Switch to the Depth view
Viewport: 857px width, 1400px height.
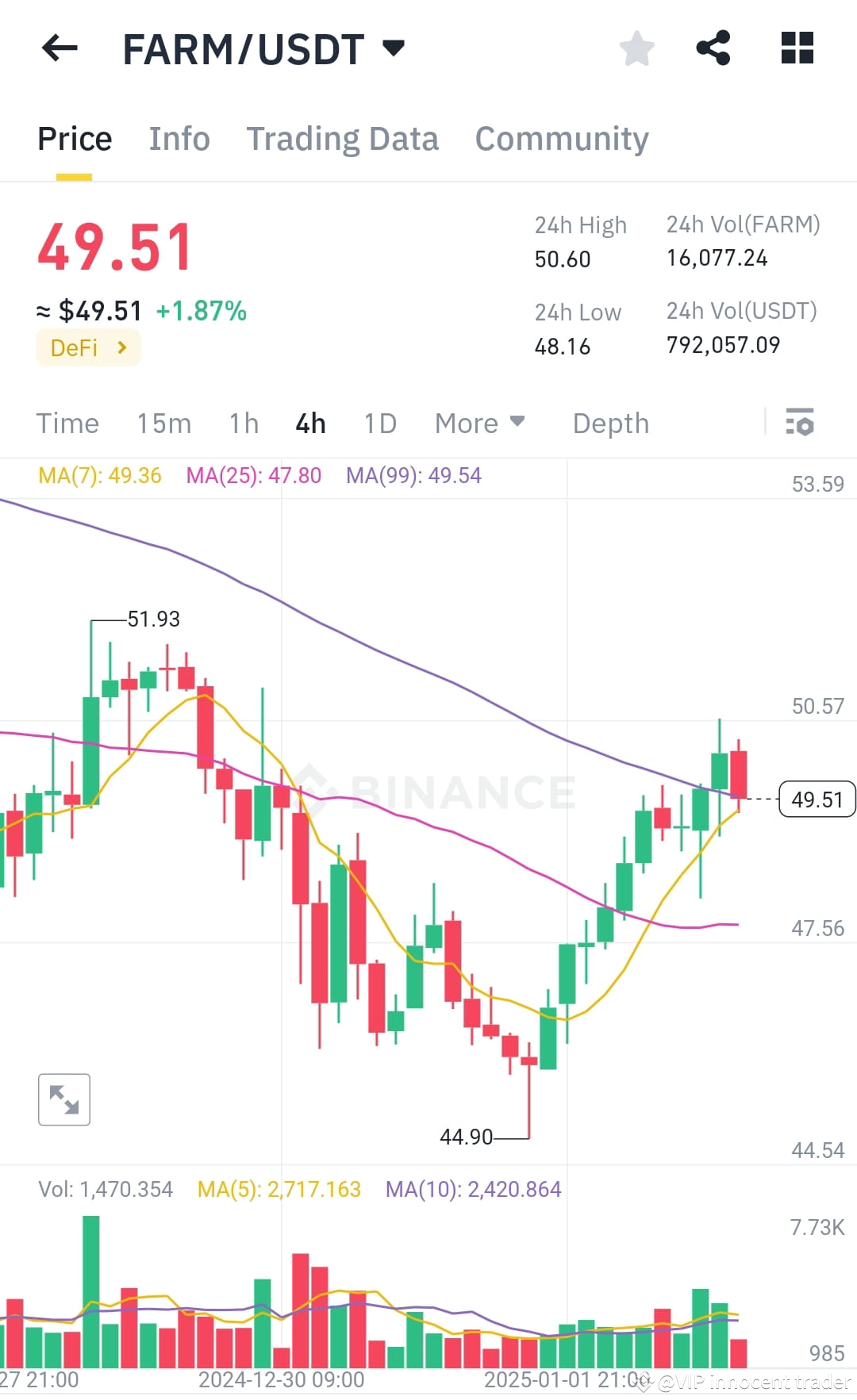(x=609, y=424)
